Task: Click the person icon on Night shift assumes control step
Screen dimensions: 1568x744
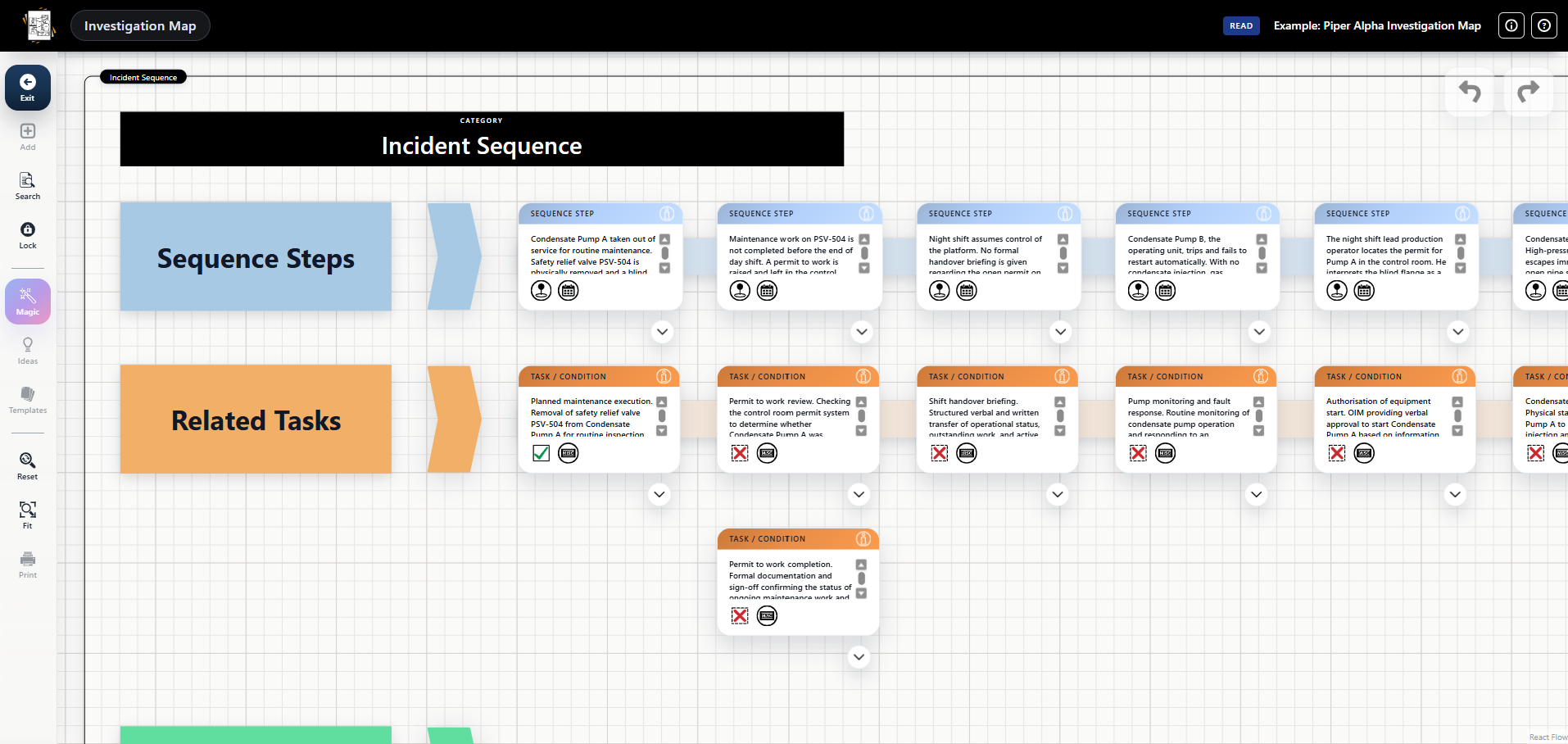Action: tap(940, 290)
